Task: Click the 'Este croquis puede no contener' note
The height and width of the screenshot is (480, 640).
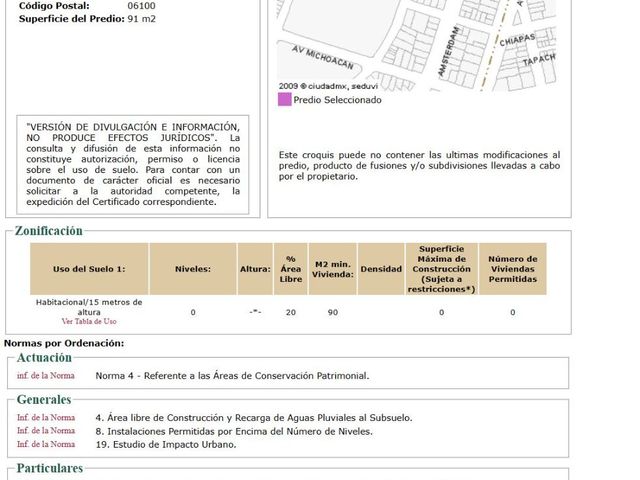Action: point(419,165)
